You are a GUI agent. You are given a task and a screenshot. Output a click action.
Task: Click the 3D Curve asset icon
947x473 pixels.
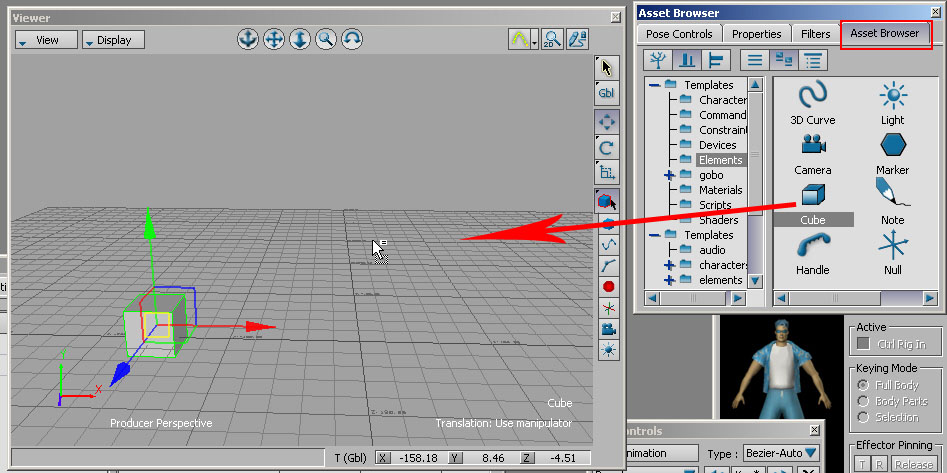click(x=812, y=97)
